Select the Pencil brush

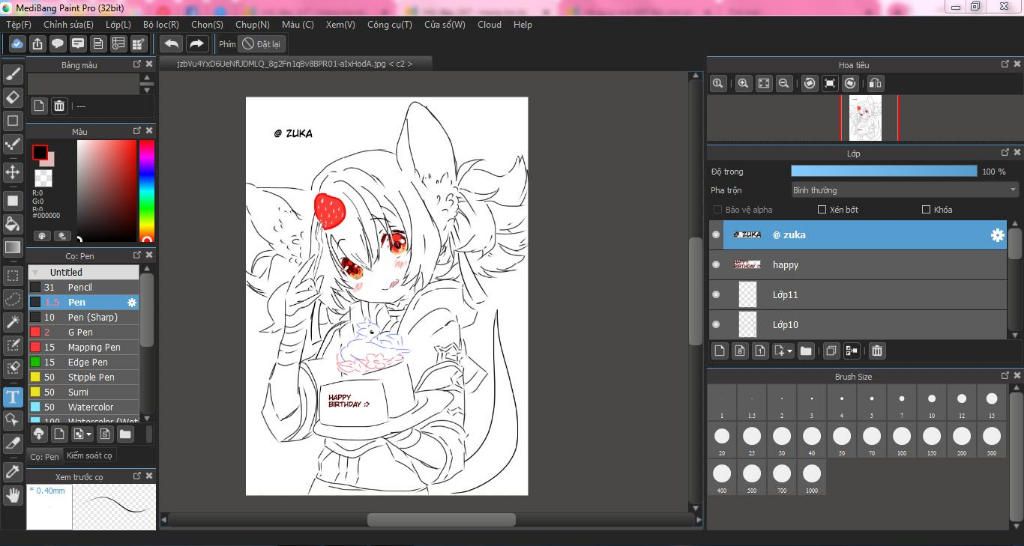pos(84,287)
